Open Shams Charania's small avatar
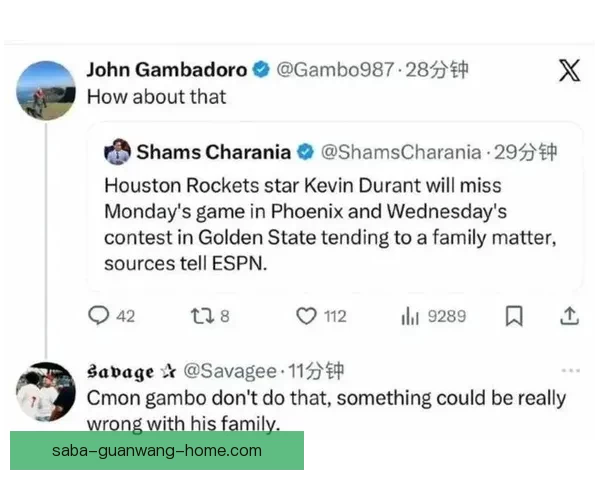 (x=117, y=152)
